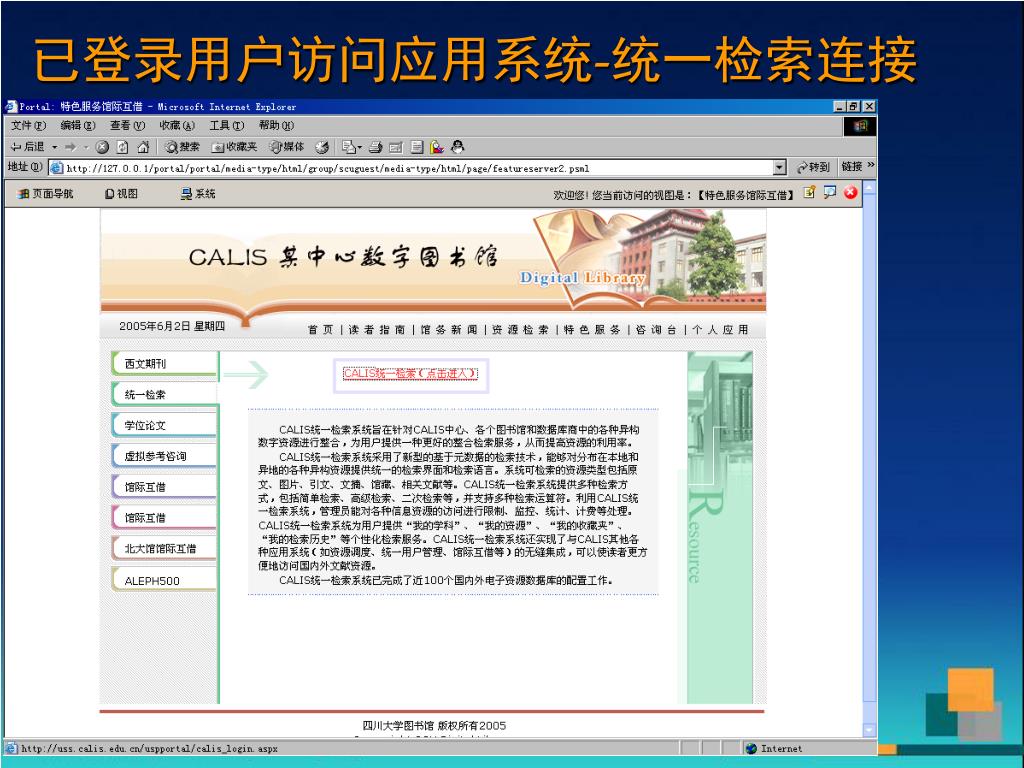Select 个人应用 in the site navigation

(x=720, y=330)
